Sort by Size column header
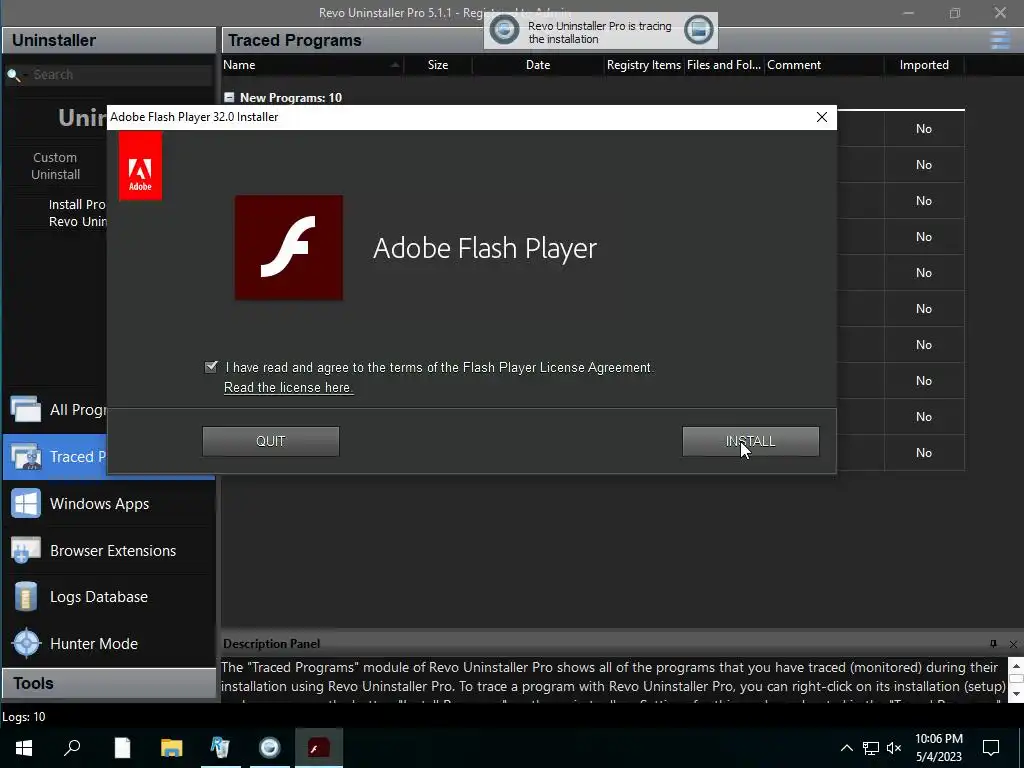 click(x=438, y=65)
